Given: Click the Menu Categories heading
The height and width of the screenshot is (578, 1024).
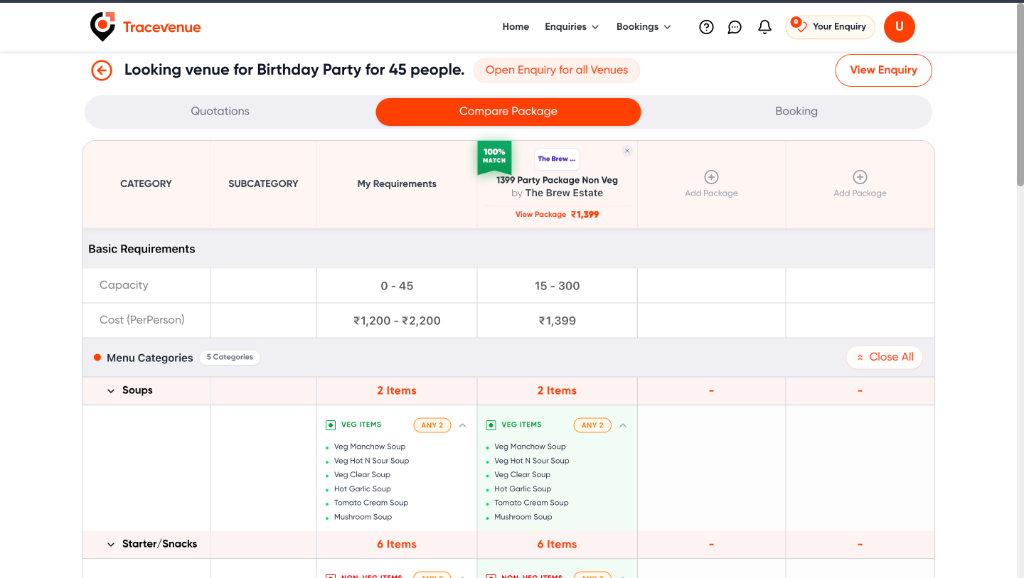Looking at the screenshot, I should click(x=150, y=358).
